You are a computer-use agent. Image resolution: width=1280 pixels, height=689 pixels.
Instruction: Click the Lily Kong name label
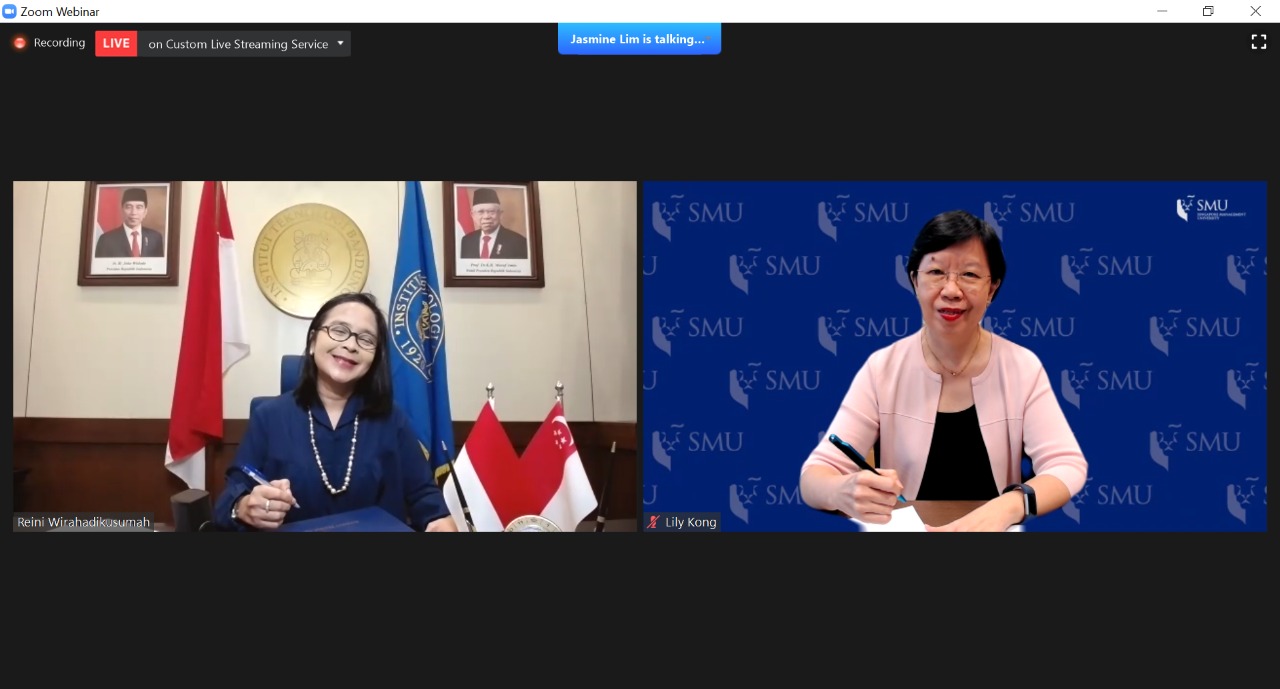(x=690, y=522)
